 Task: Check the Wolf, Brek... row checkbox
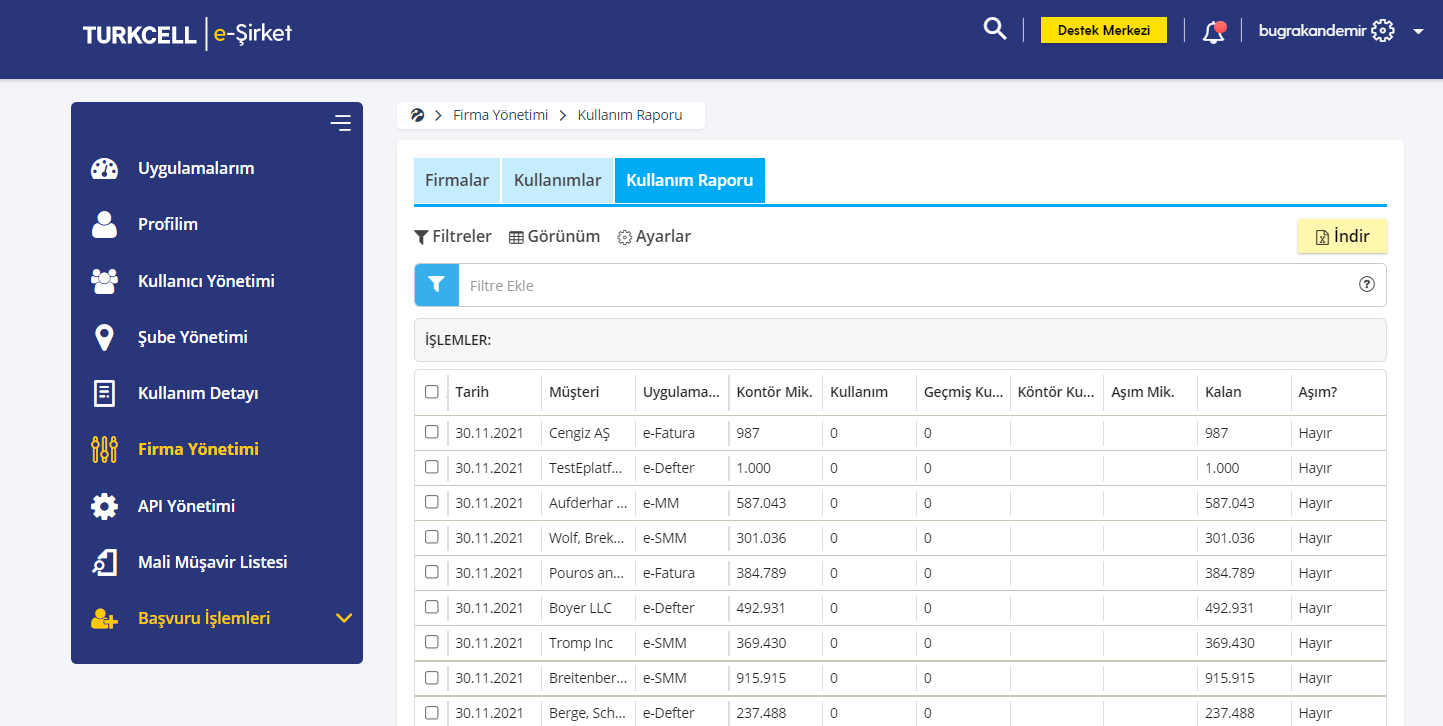tap(432, 537)
